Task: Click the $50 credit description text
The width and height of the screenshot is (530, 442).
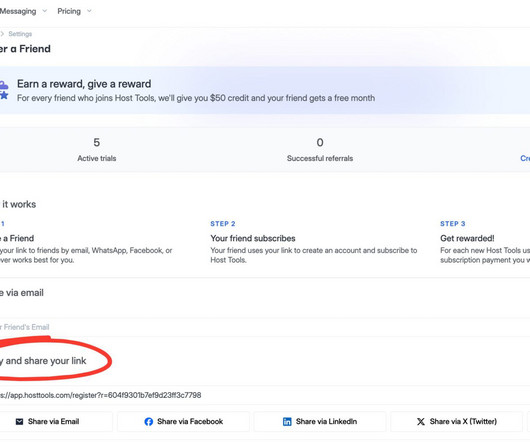Action: pos(196,98)
